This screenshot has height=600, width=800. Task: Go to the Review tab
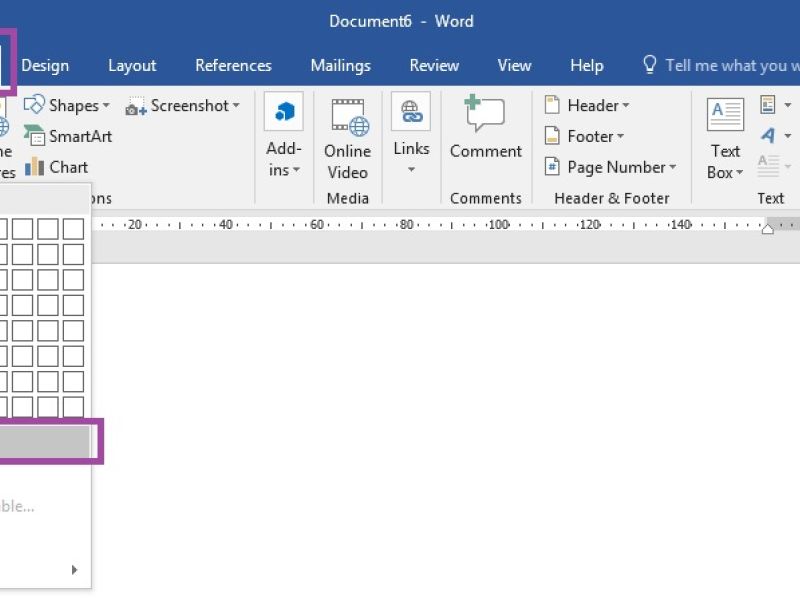click(434, 65)
